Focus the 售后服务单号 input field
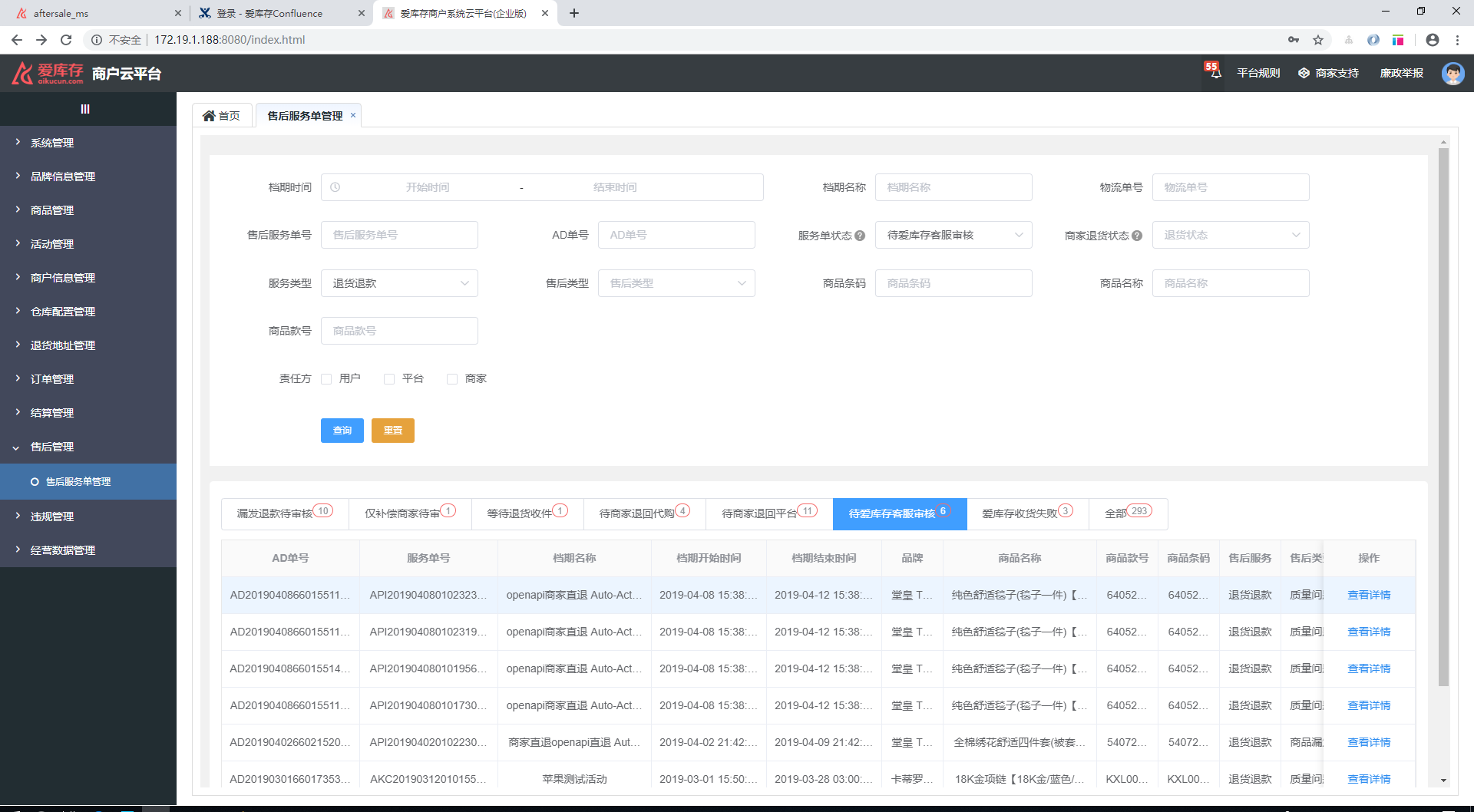Image resolution: width=1474 pixels, height=812 pixels. pos(399,235)
